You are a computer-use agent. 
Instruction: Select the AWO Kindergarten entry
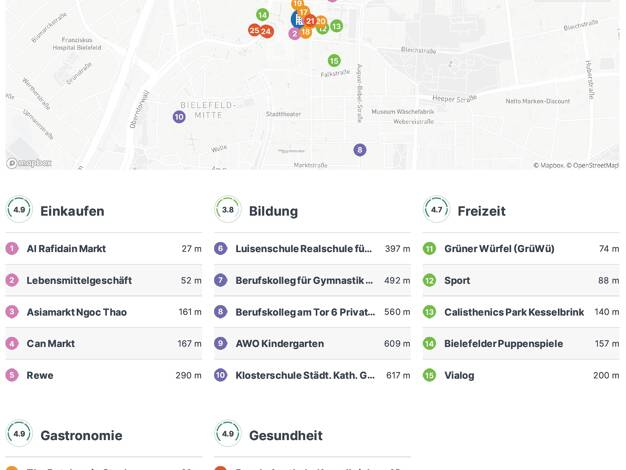pos(280,343)
